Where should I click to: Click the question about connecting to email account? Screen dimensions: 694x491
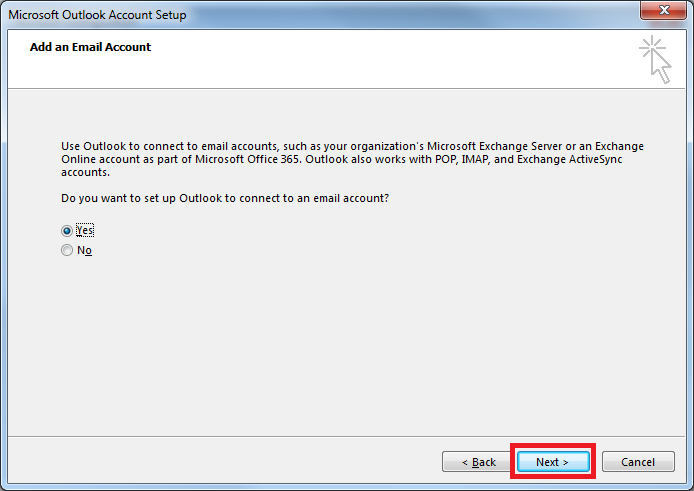click(x=225, y=198)
